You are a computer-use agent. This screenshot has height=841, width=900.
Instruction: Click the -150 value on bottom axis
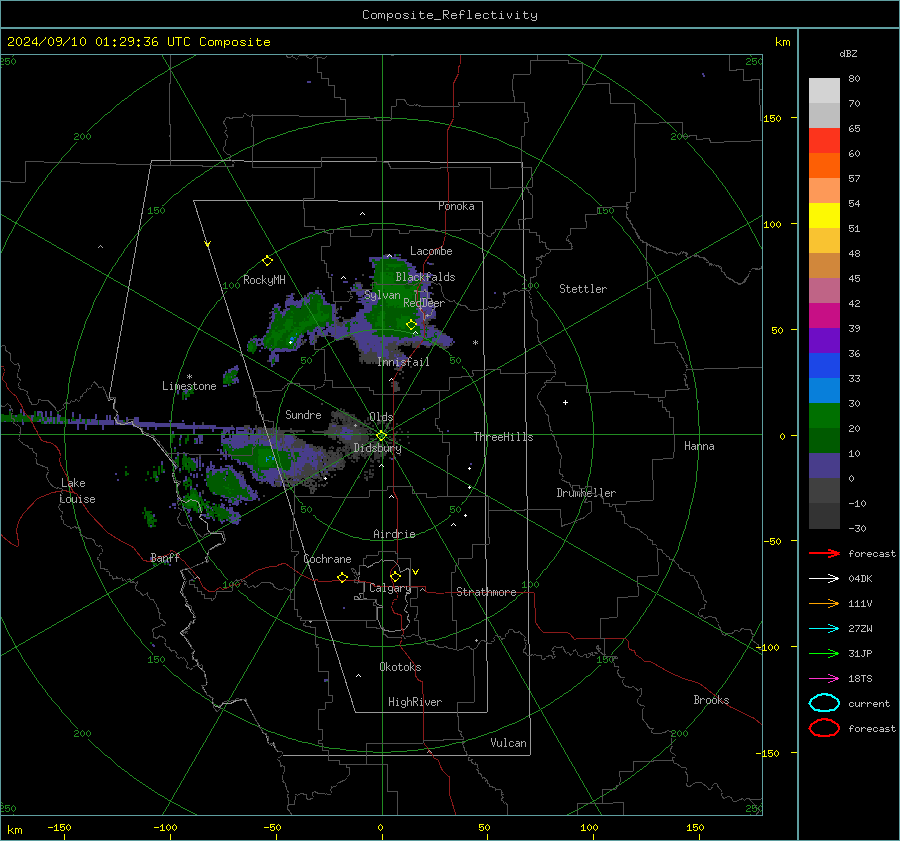pos(59,827)
